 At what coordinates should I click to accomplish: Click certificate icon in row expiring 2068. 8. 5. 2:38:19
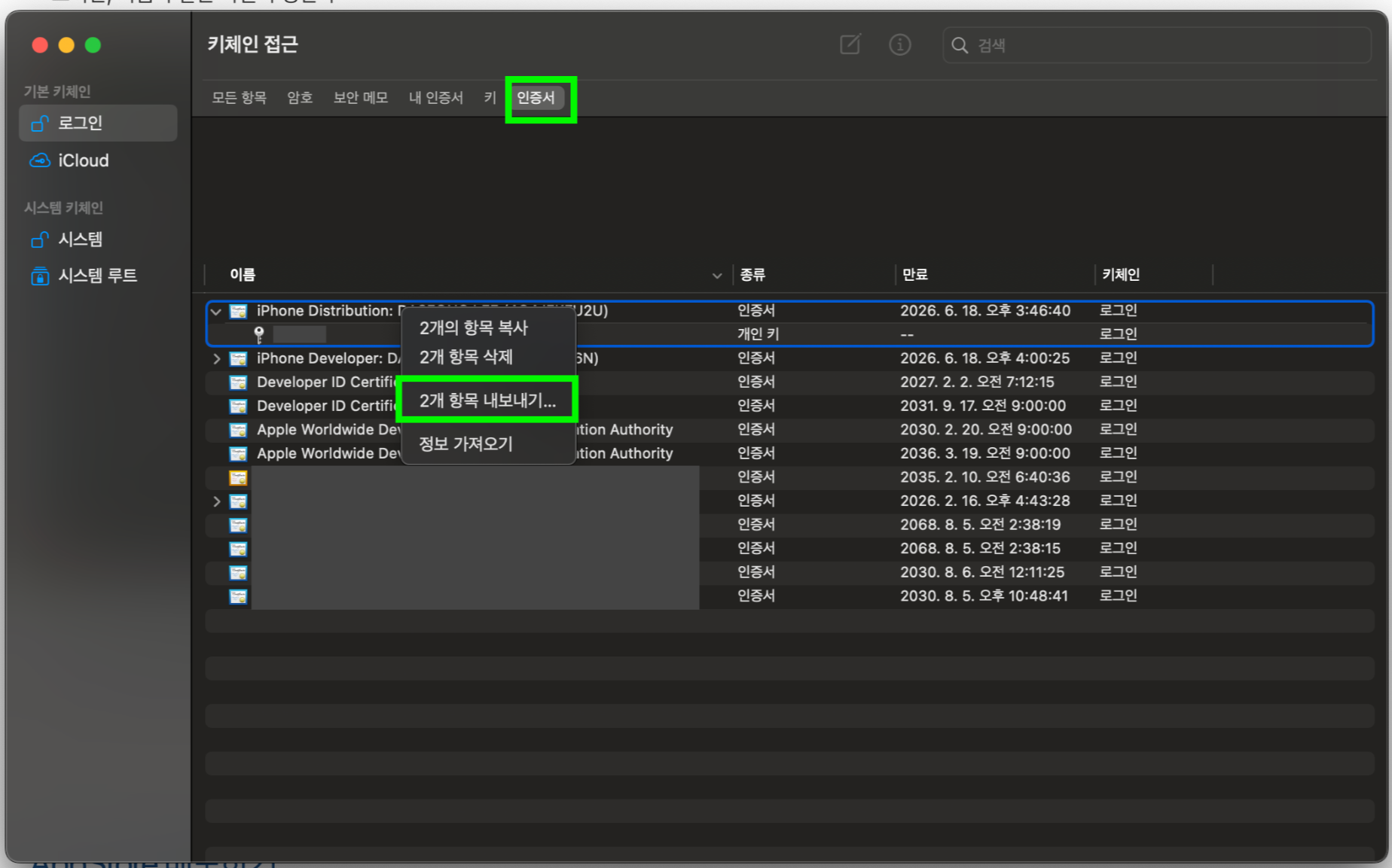coord(238,525)
